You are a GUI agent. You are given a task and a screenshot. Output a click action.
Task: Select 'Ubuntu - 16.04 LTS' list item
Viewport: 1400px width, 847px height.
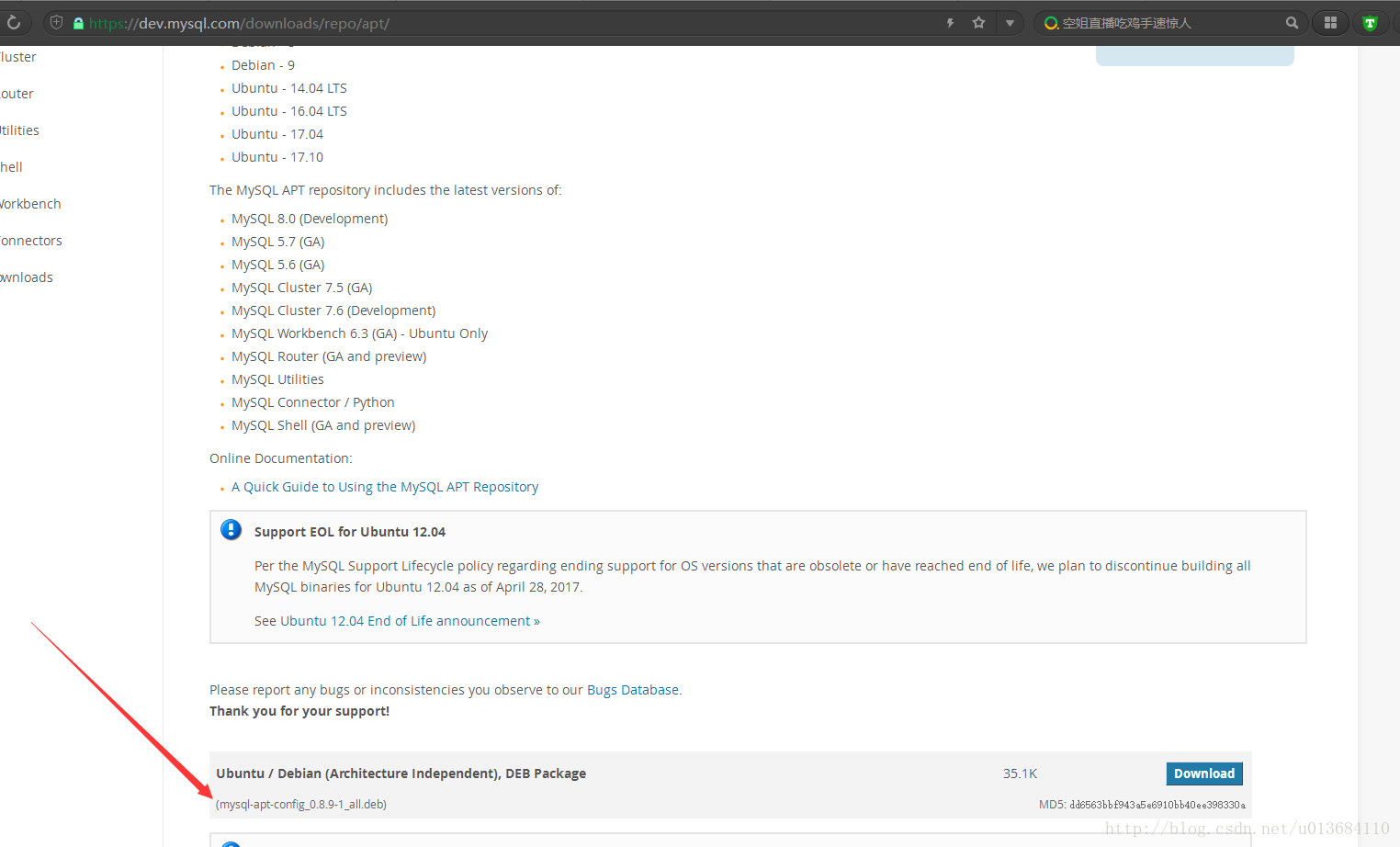289,111
